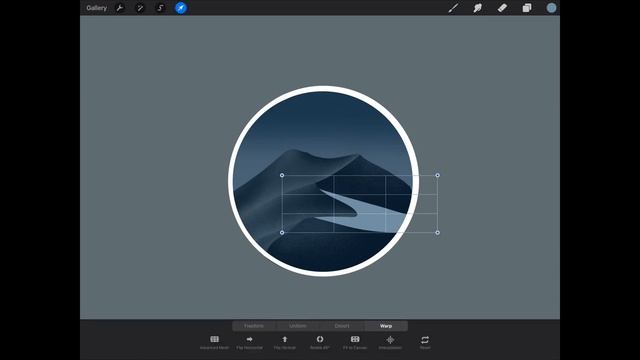Click top-left warp mesh handle
The height and width of the screenshot is (360, 640).
tap(282, 175)
